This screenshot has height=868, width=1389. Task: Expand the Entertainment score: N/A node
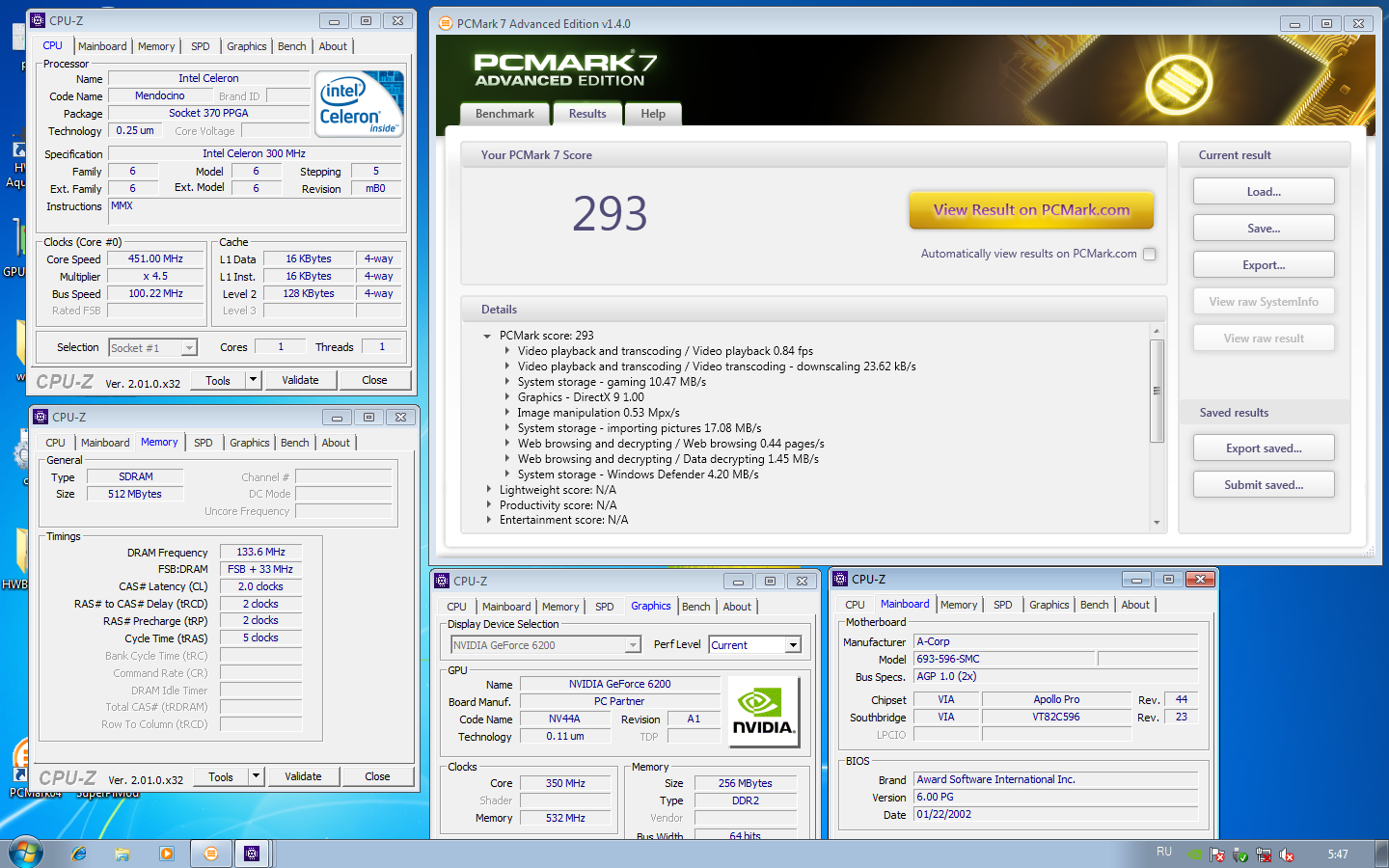point(488,520)
